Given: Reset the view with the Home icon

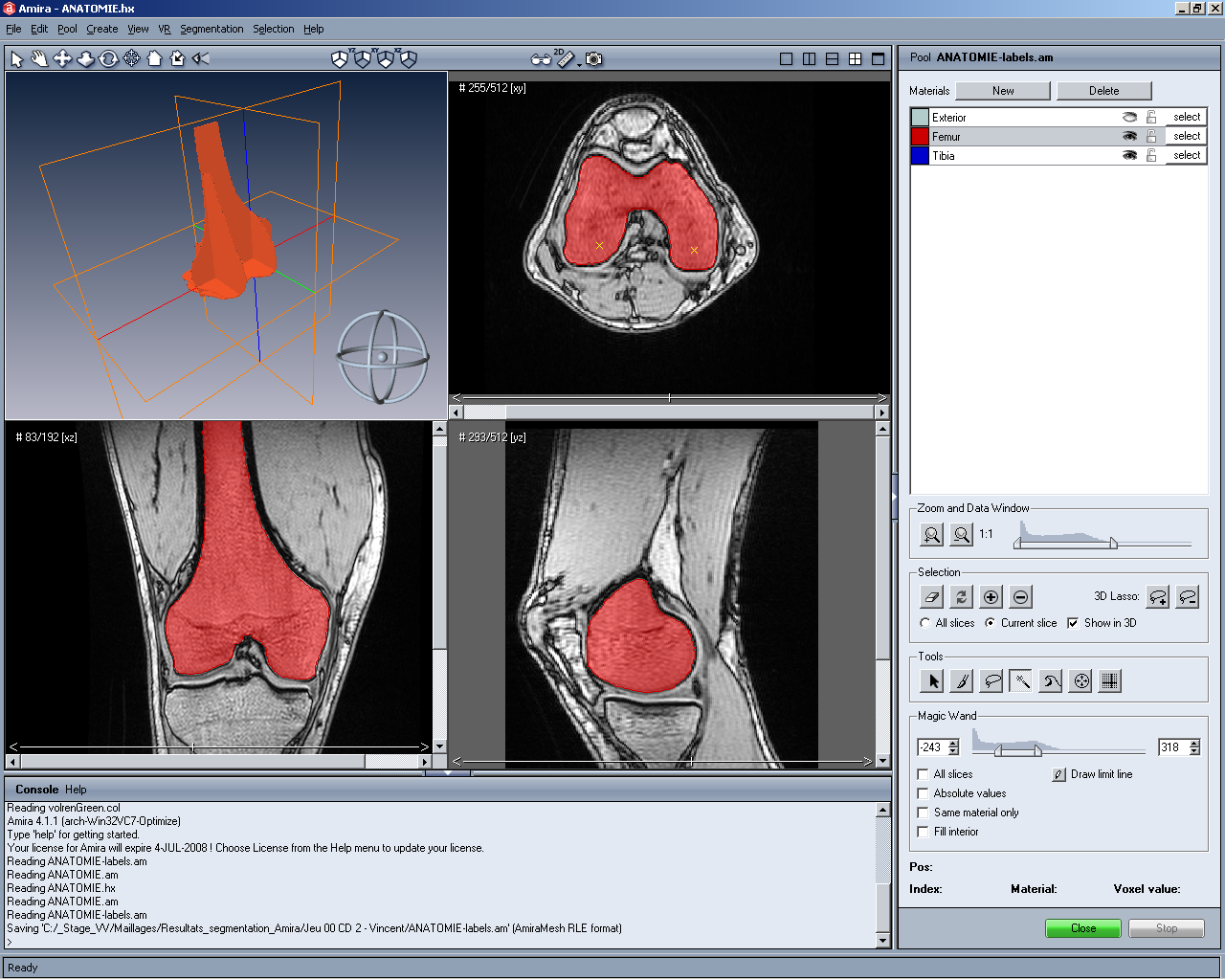Looking at the screenshot, I should 154,59.
